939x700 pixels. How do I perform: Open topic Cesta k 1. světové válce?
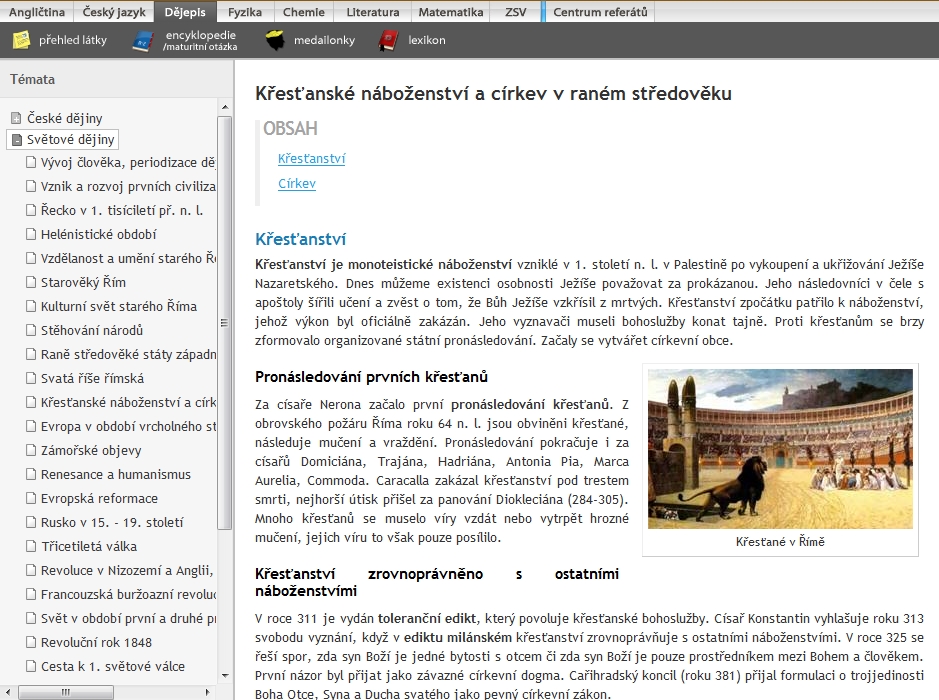tap(113, 666)
